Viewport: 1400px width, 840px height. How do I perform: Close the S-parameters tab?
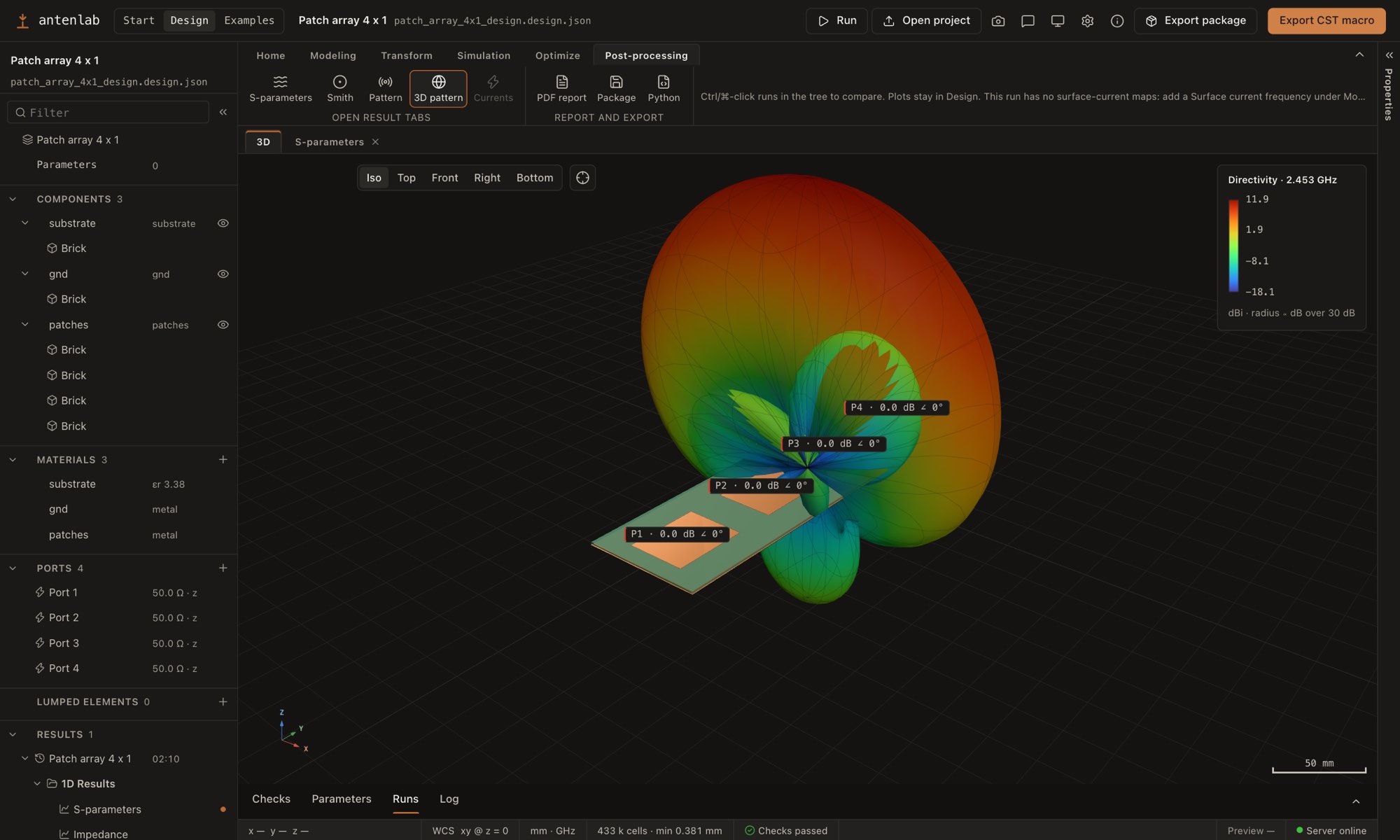(x=376, y=142)
